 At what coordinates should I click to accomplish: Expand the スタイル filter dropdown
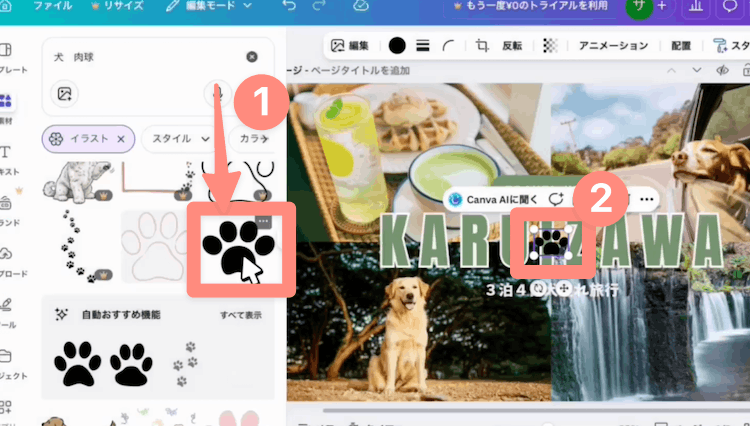180,139
